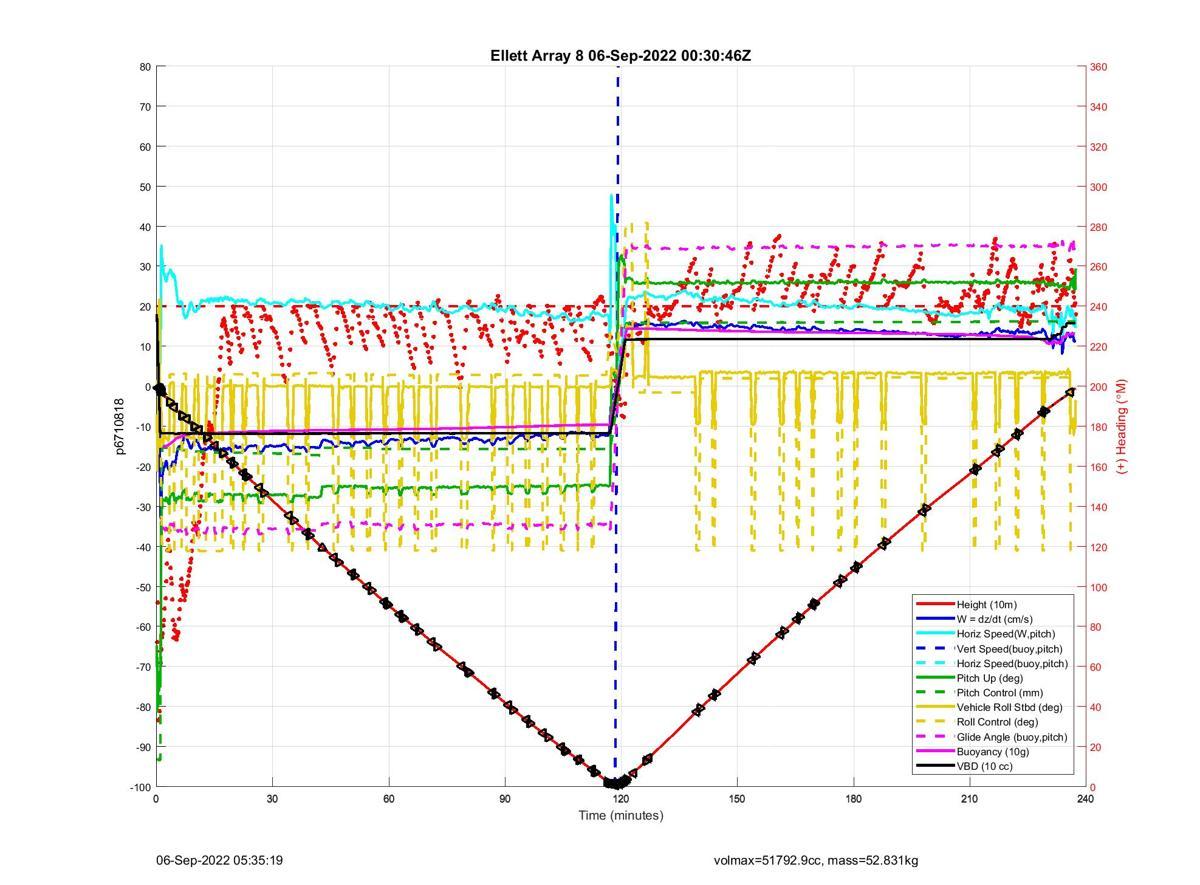Click the magenta solid line sample for Buoyancy
1200x885 pixels.
pos(934,751)
